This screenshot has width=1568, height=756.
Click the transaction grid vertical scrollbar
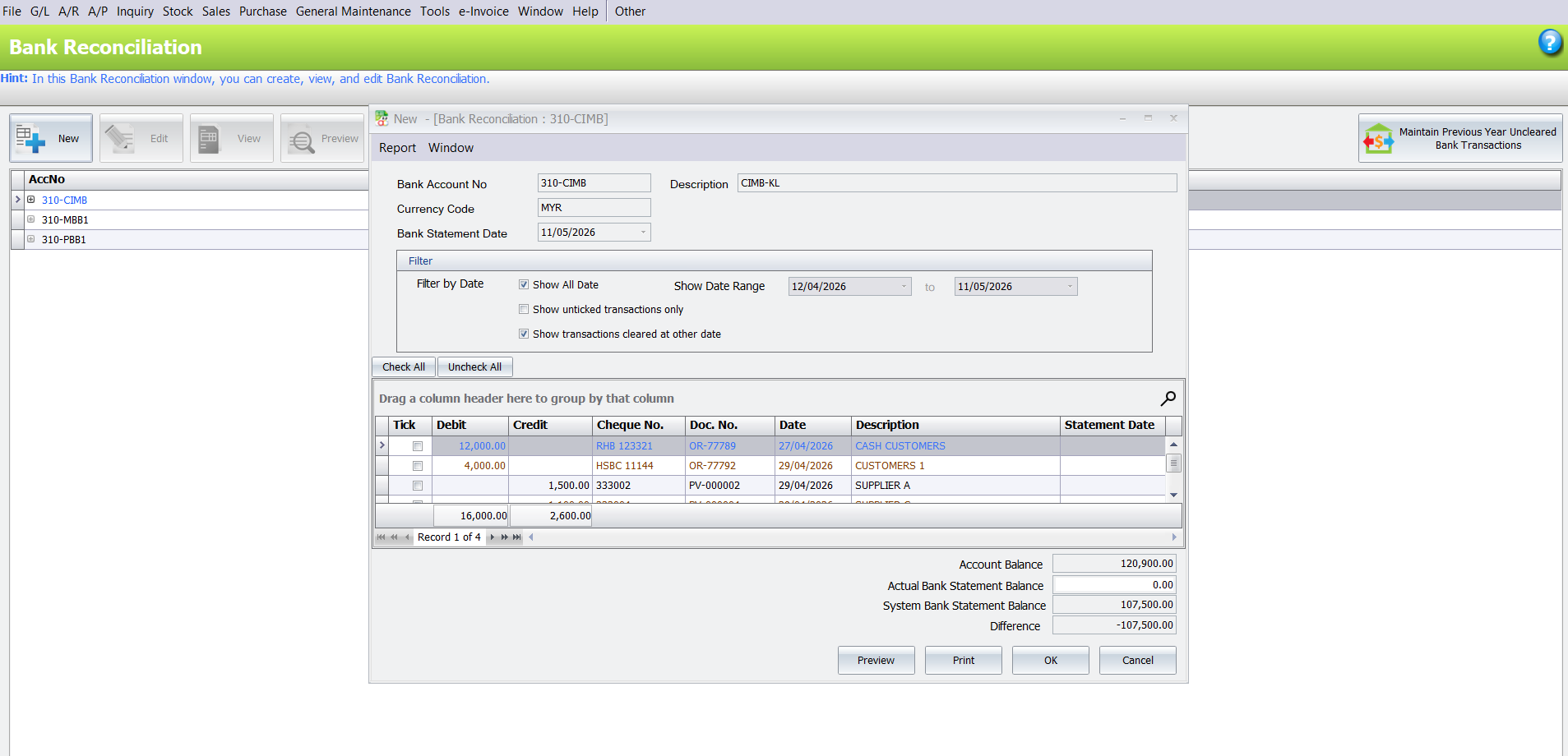1174,469
